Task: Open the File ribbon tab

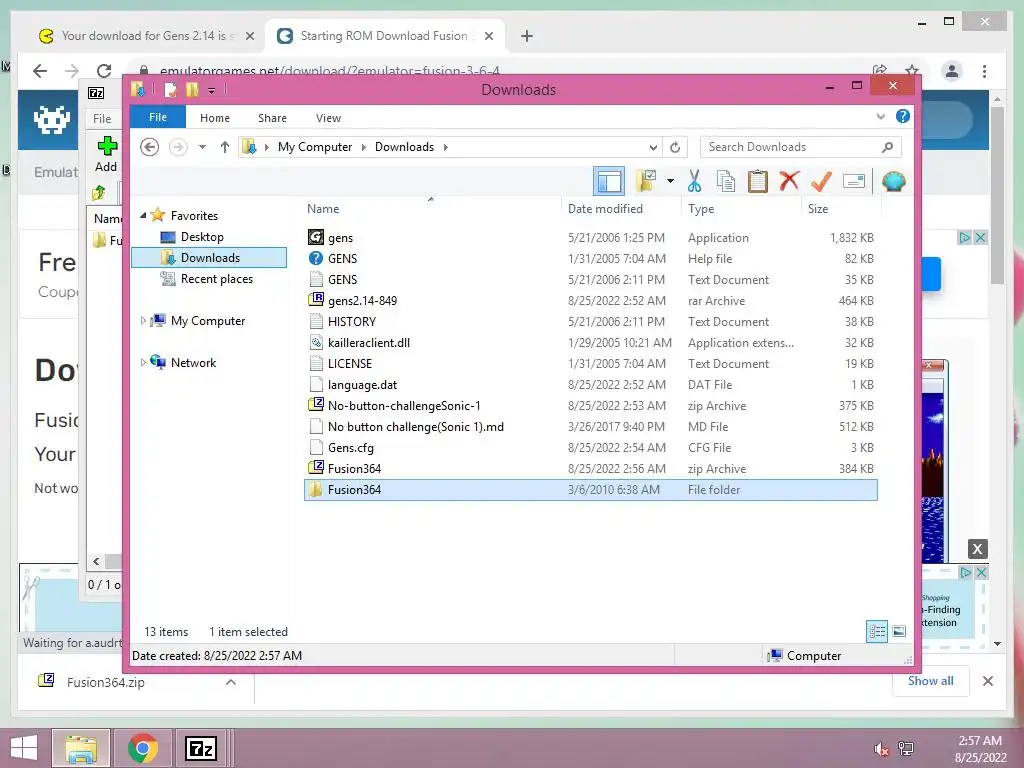Action: (158, 117)
